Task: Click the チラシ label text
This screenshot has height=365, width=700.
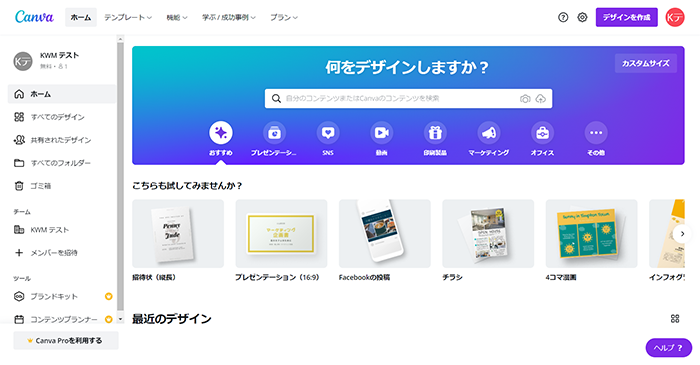Action: click(452, 277)
